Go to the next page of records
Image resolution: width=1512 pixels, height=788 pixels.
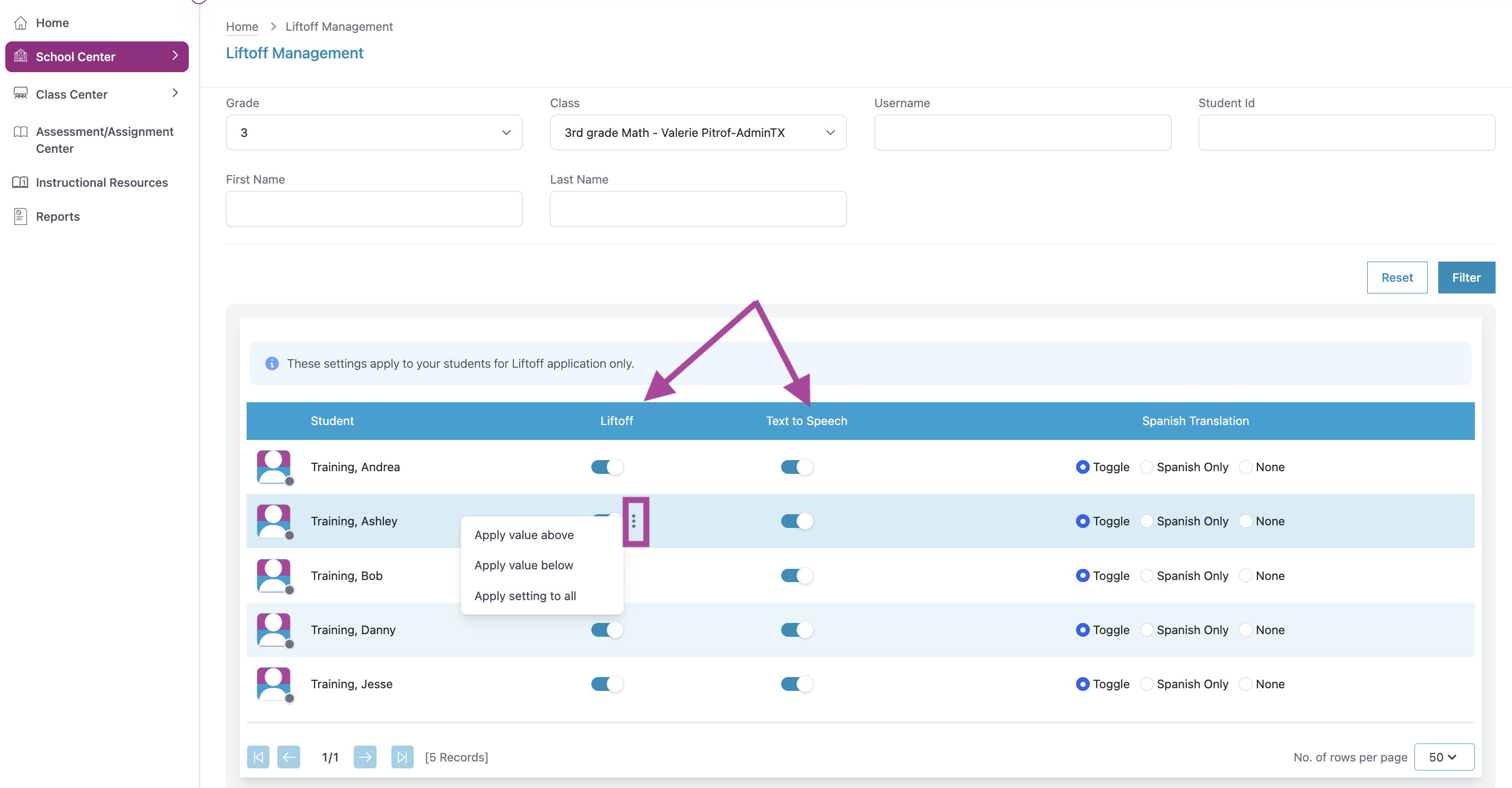pyautogui.click(x=365, y=757)
